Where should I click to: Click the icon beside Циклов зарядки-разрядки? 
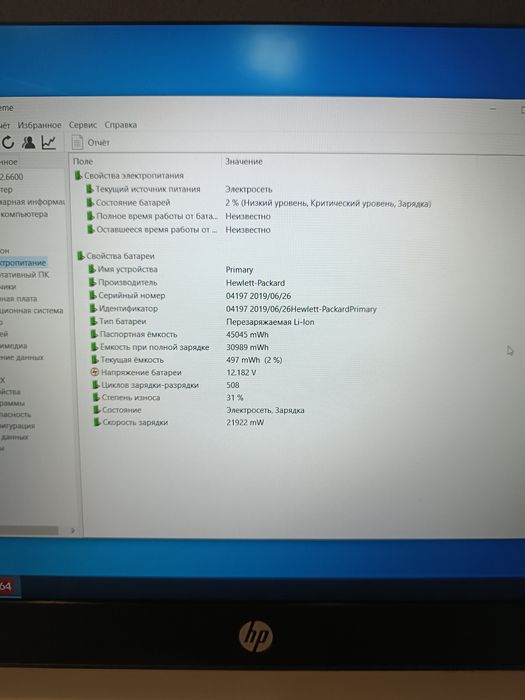pyautogui.click(x=96, y=385)
